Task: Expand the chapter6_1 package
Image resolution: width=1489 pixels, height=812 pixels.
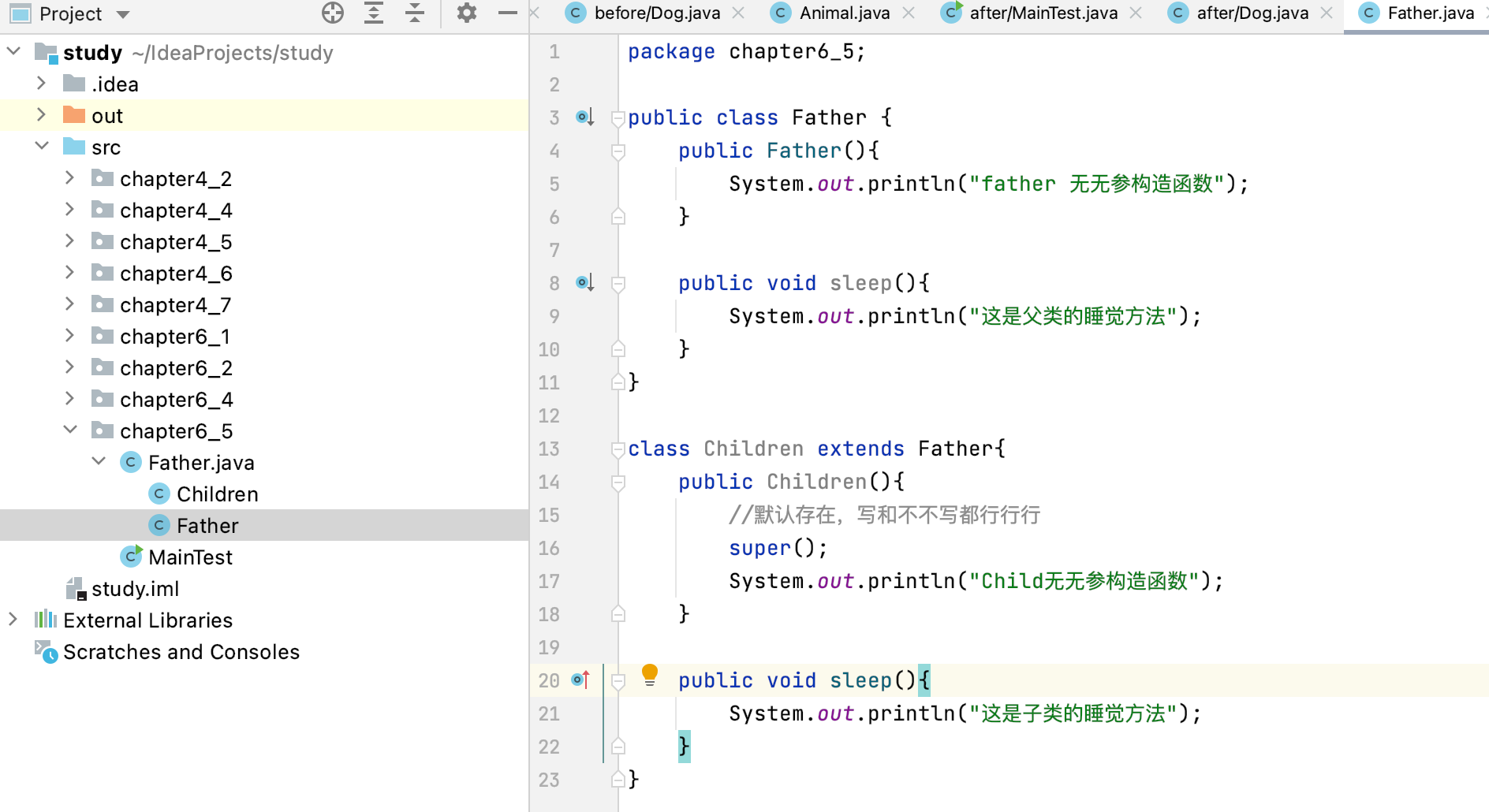Action: pyautogui.click(x=70, y=336)
